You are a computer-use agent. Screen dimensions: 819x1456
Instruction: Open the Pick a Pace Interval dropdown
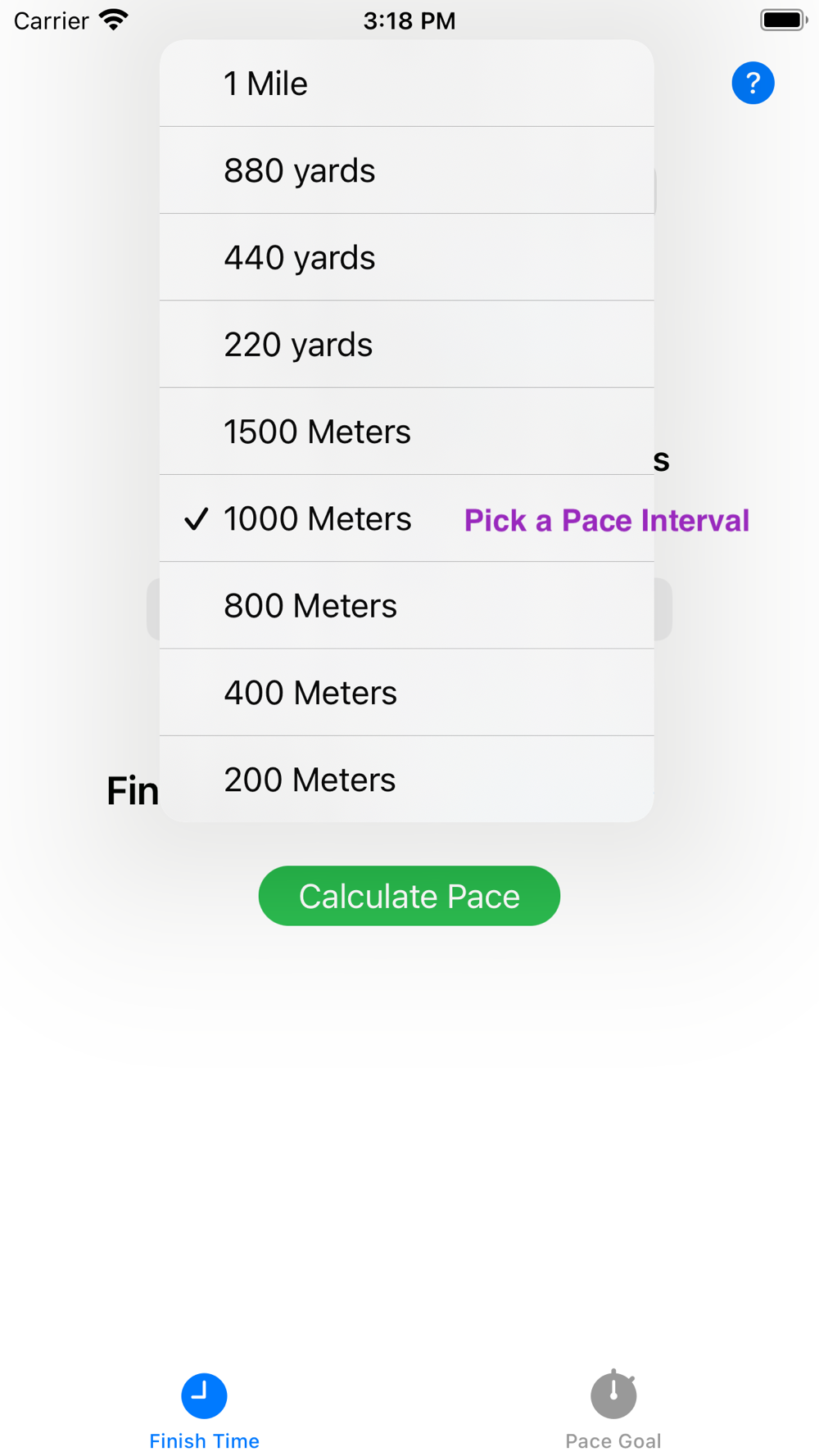pyautogui.click(x=703, y=521)
